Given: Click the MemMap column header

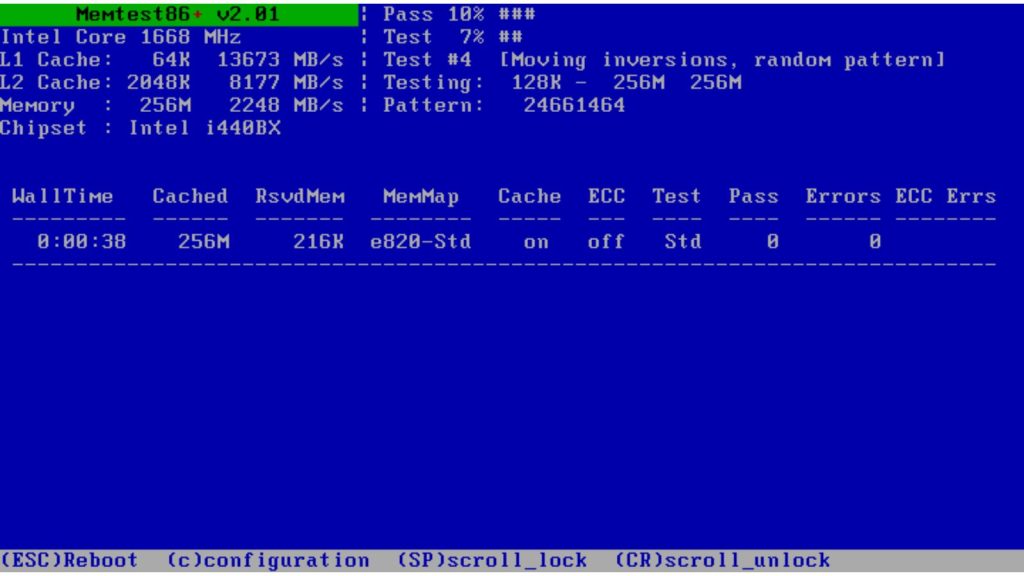Looking at the screenshot, I should 421,196.
